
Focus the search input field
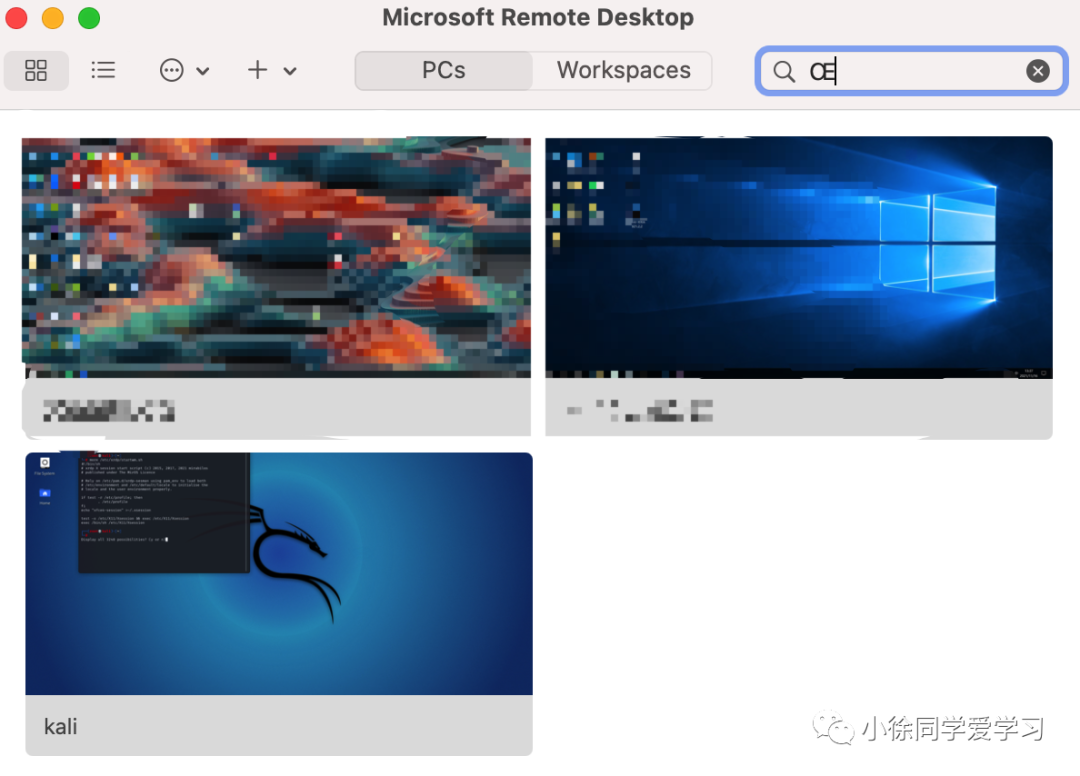coord(911,71)
